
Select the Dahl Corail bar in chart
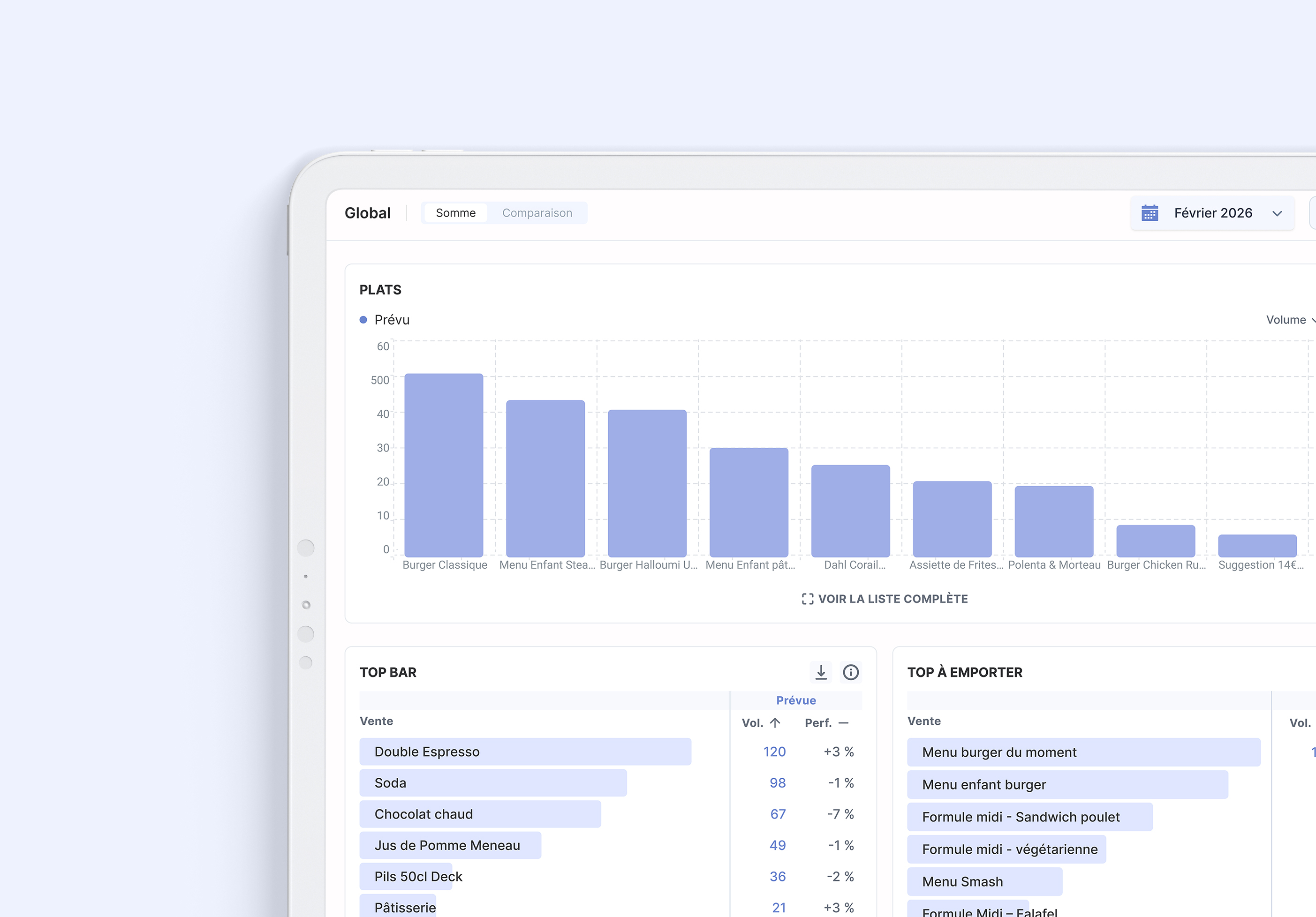(851, 510)
